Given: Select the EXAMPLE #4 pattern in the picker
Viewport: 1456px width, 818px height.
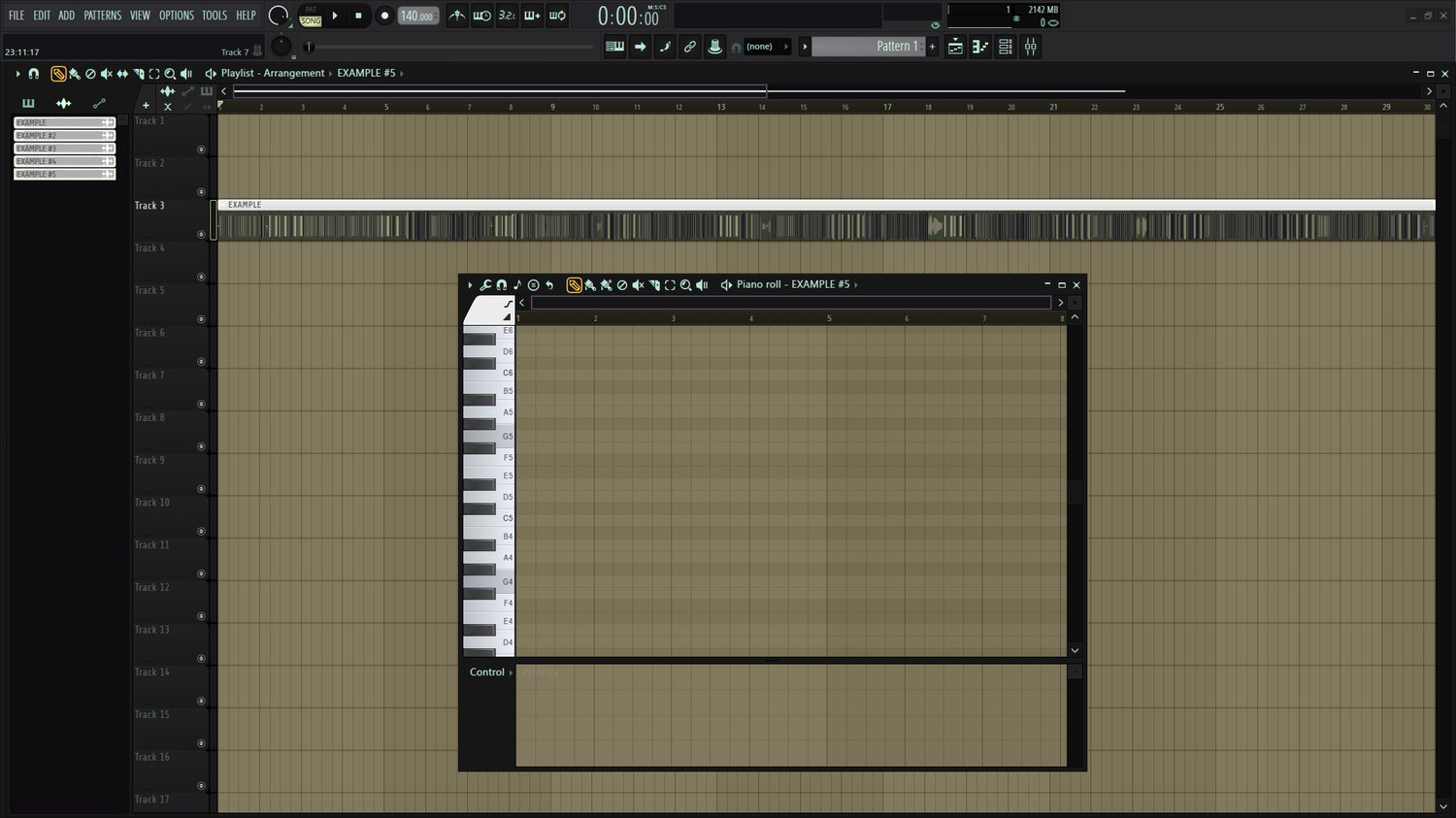Looking at the screenshot, I should pyautogui.click(x=65, y=162).
